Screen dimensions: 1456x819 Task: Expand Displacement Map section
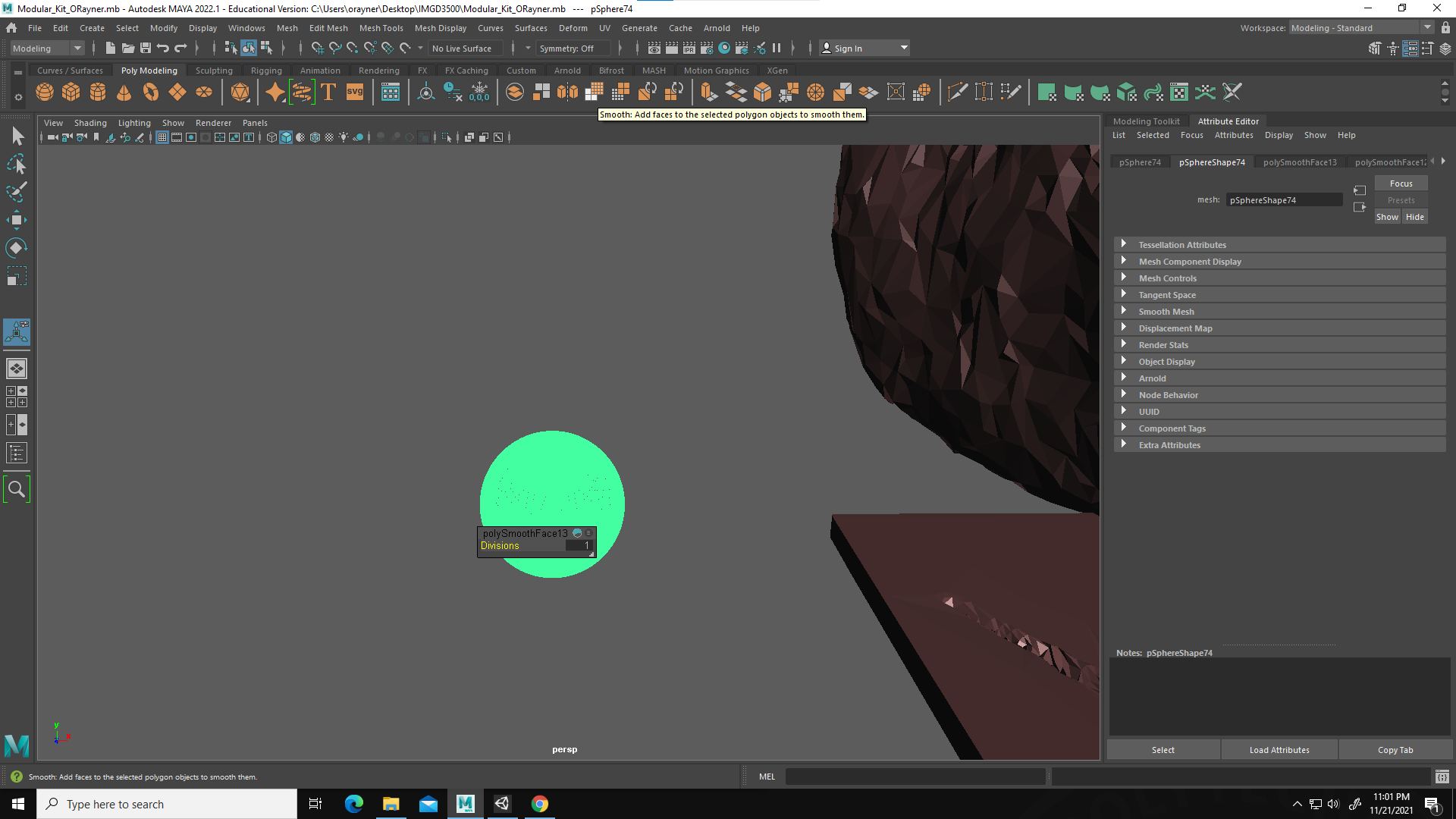[x=1279, y=328]
